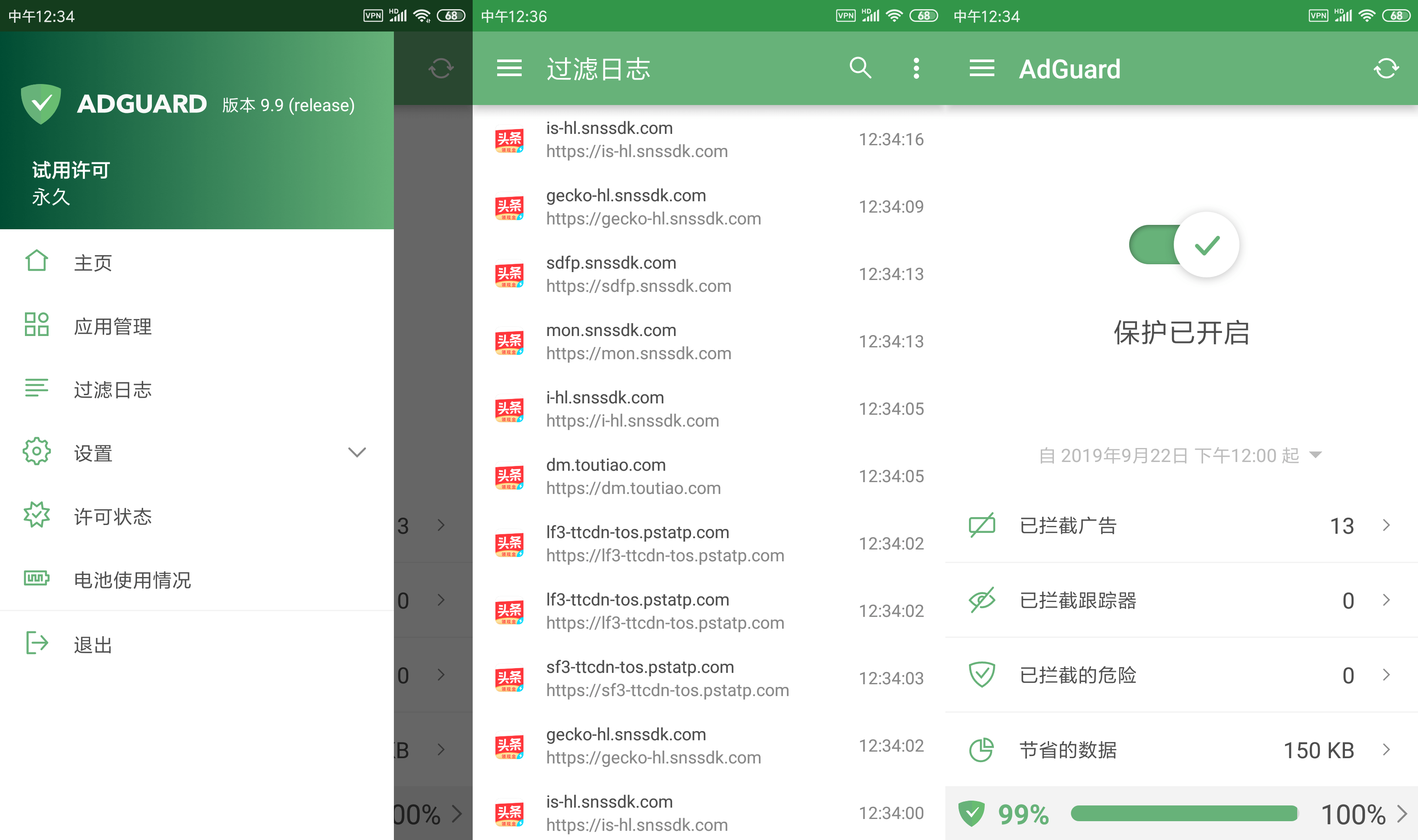
Task: Open the 许可状态 license page
Action: (112, 516)
